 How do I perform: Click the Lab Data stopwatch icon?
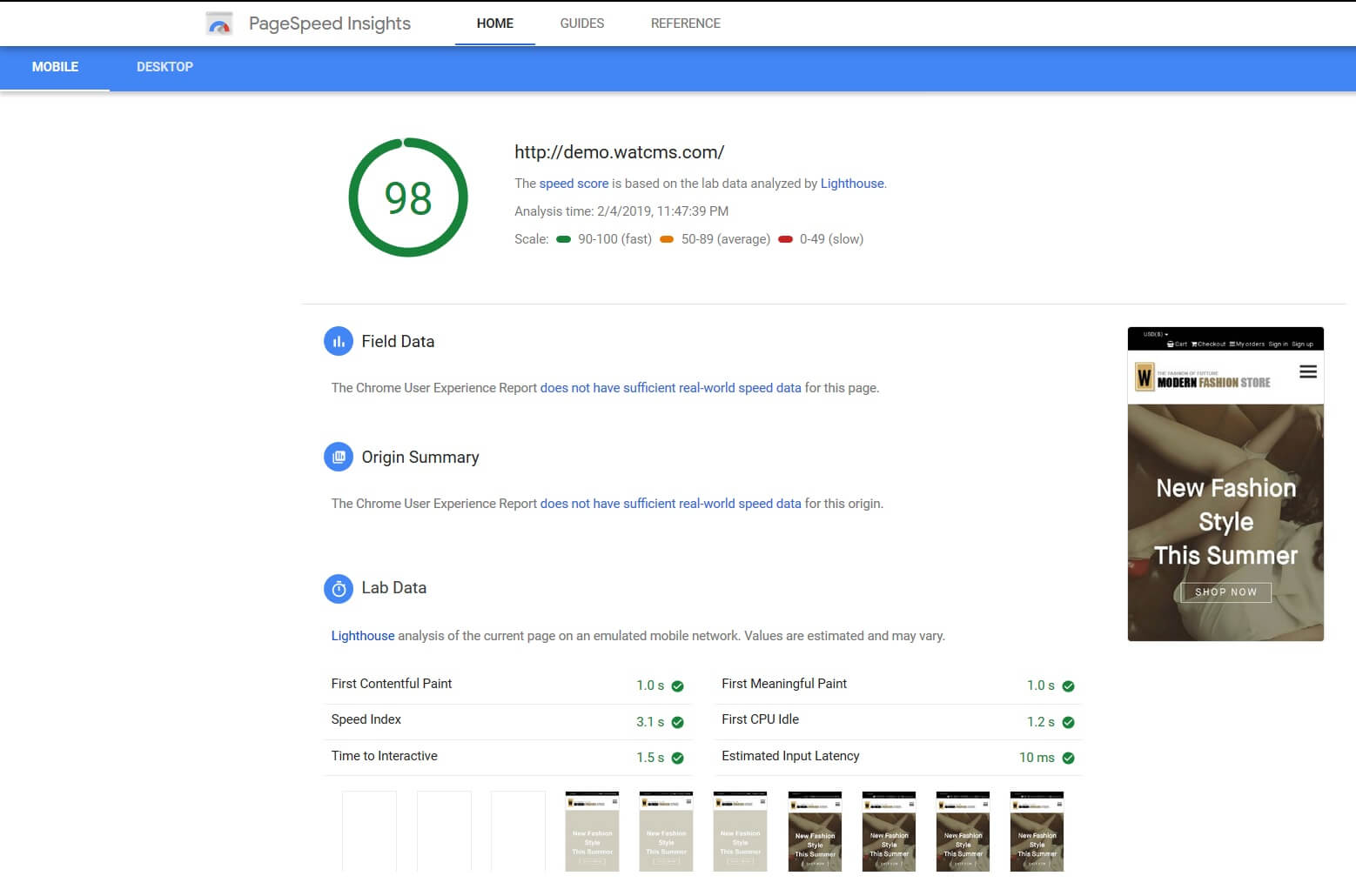(339, 589)
